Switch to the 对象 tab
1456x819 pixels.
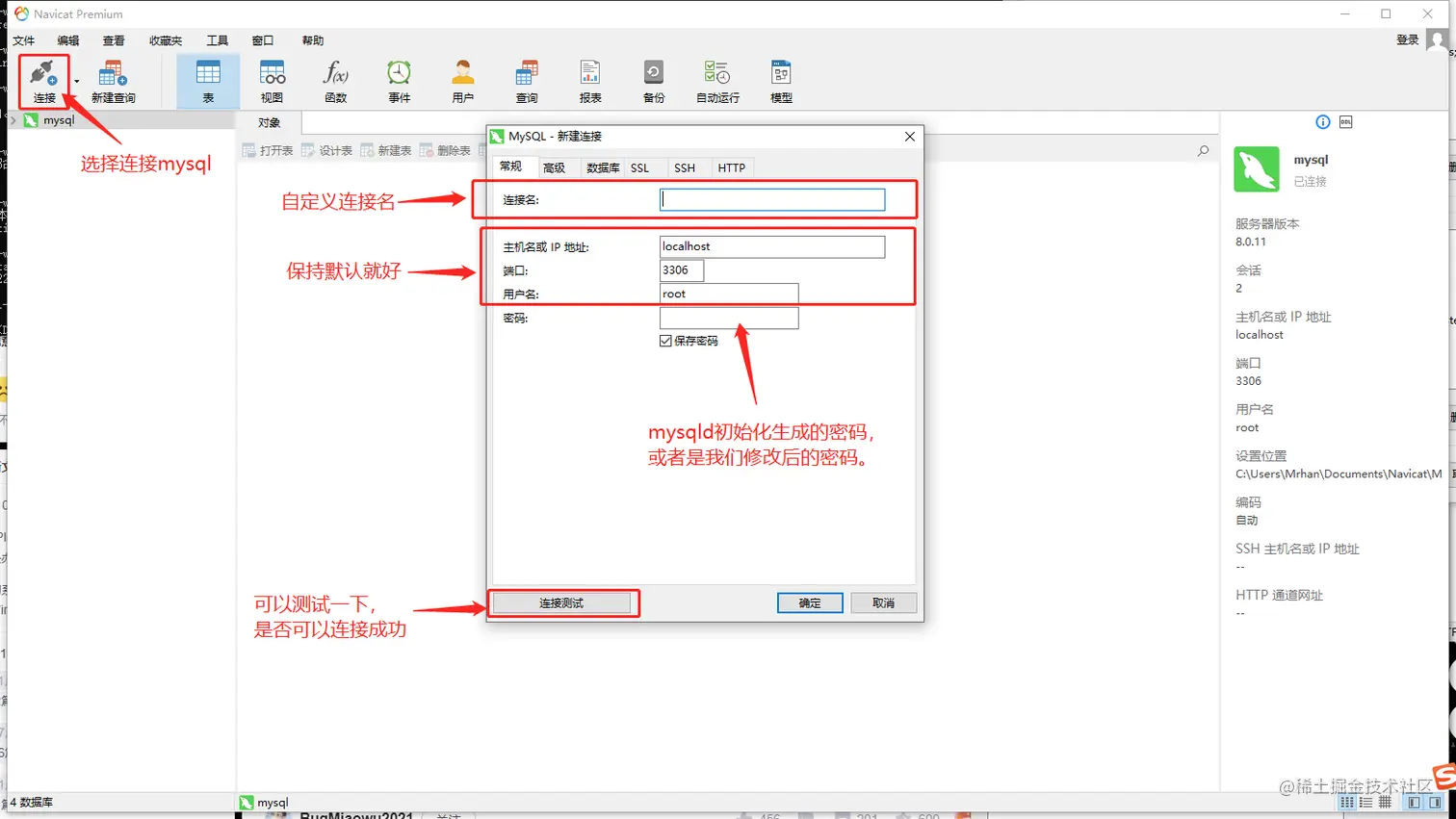(270, 122)
